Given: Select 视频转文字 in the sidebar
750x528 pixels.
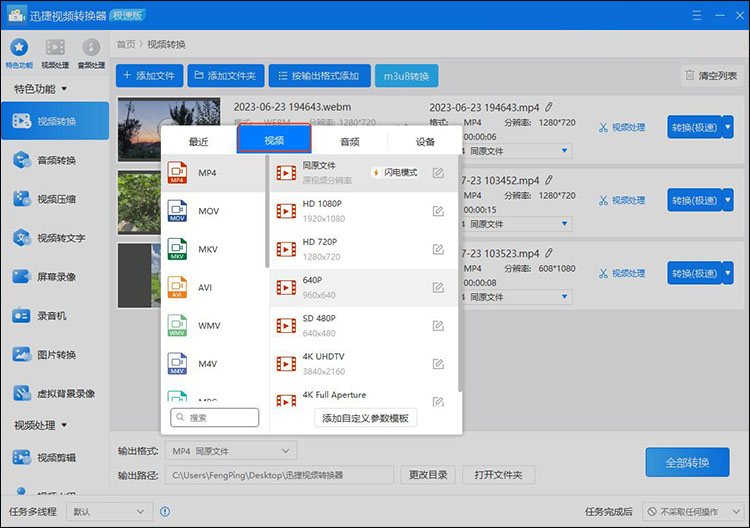Looking at the screenshot, I should coord(55,238).
